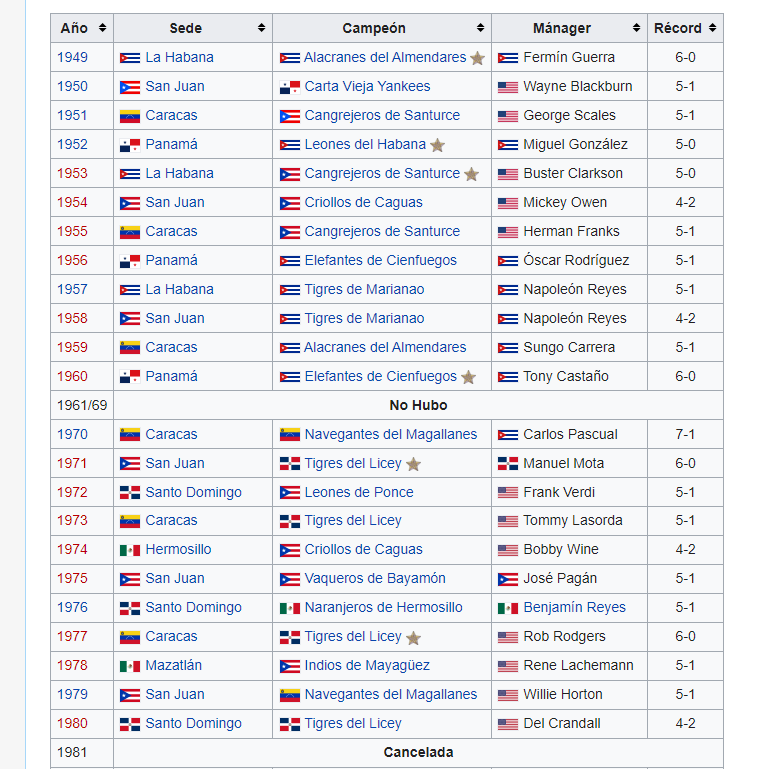Screen dimensions: 780x769
Task: Click the Mickey Owen manager cell
Action: point(570,202)
